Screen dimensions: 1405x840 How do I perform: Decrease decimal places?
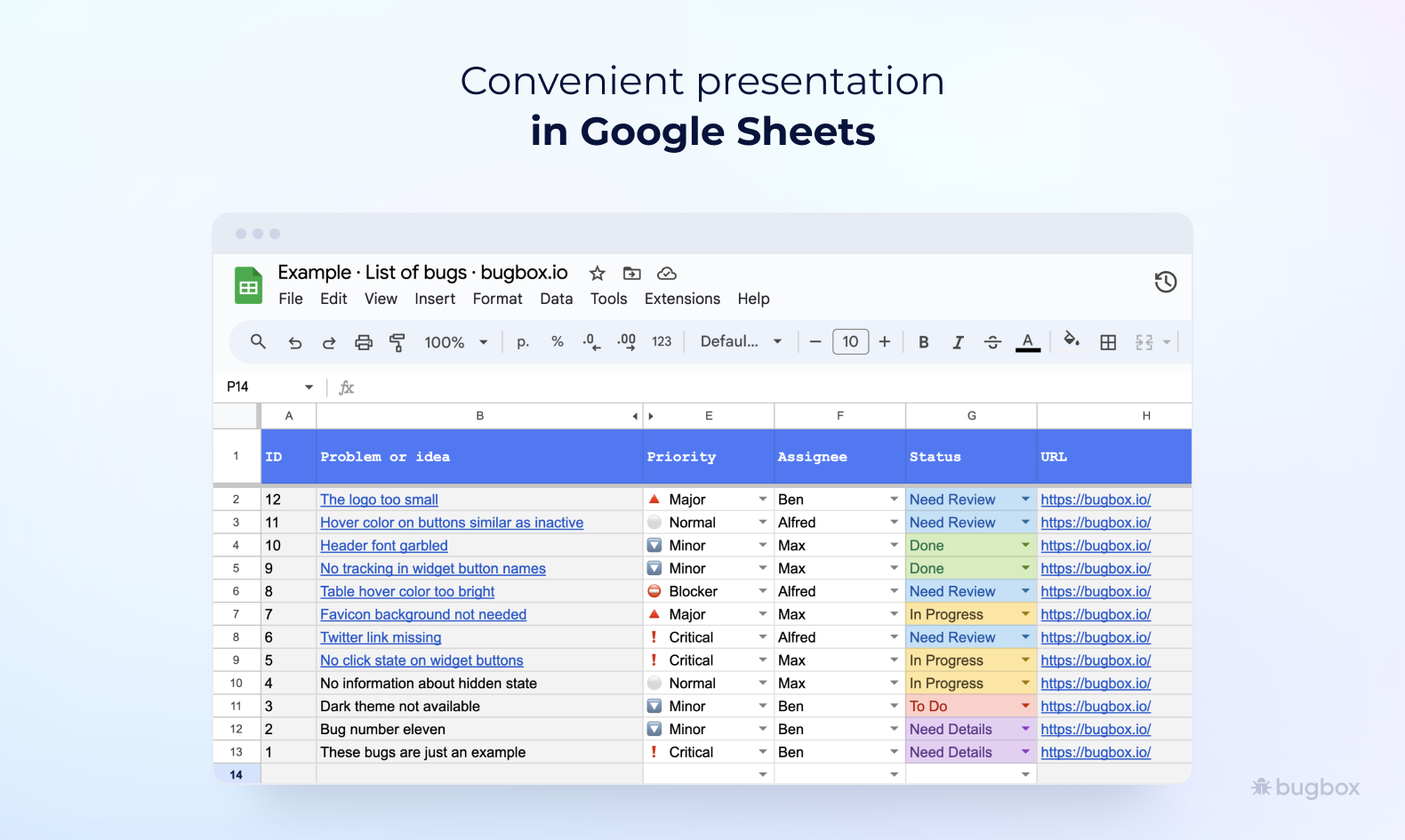pos(591,341)
